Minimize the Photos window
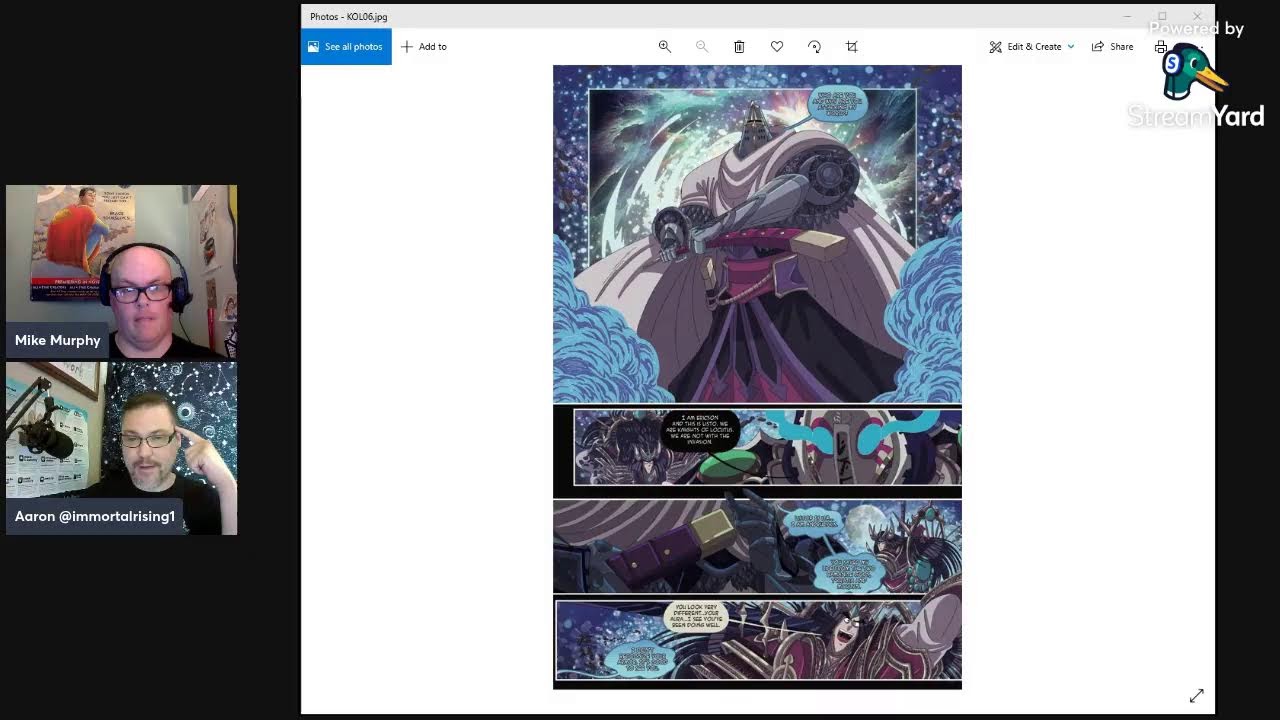 pyautogui.click(x=1127, y=16)
